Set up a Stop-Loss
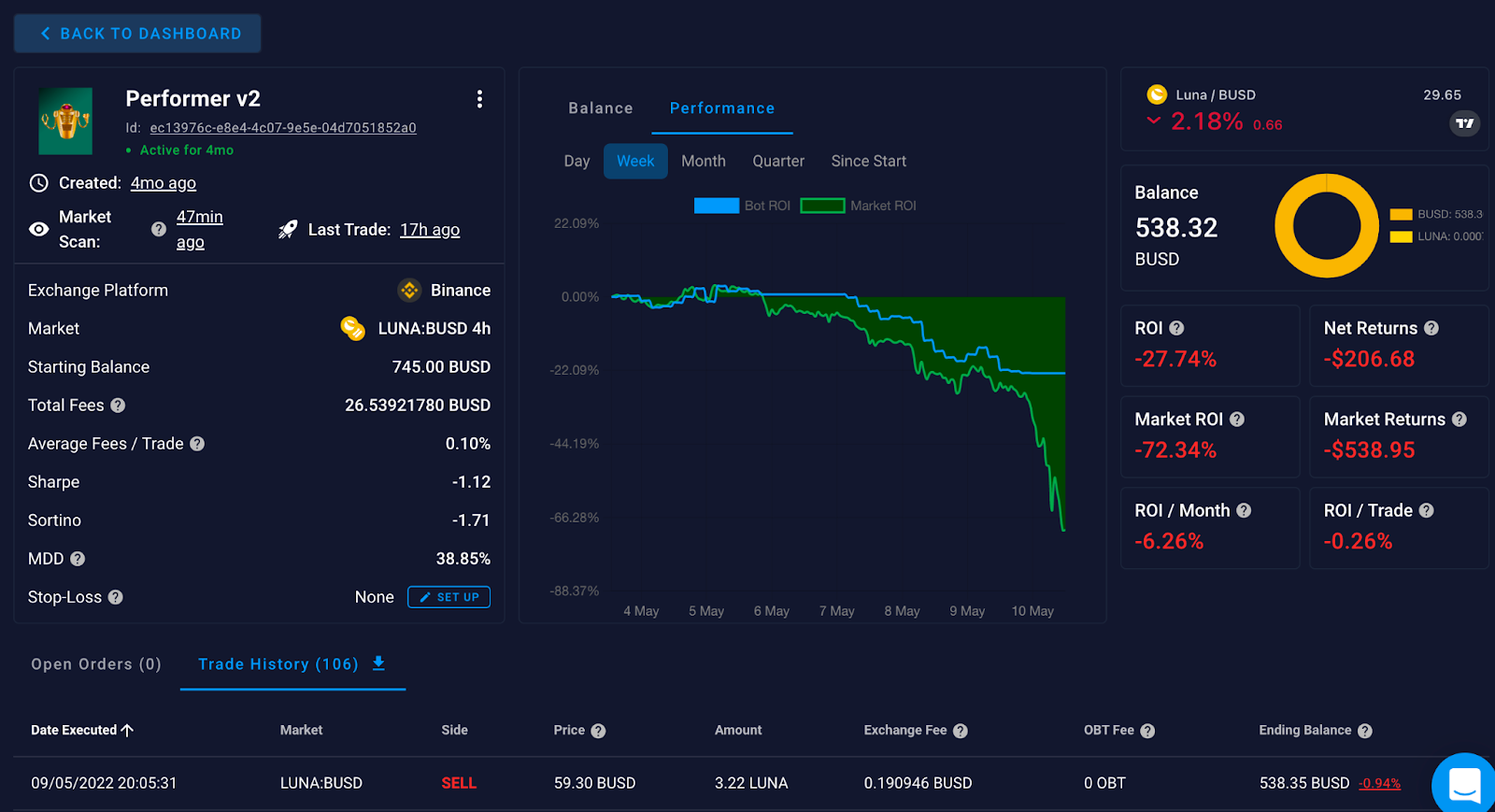The height and width of the screenshot is (812, 1495). click(x=448, y=597)
